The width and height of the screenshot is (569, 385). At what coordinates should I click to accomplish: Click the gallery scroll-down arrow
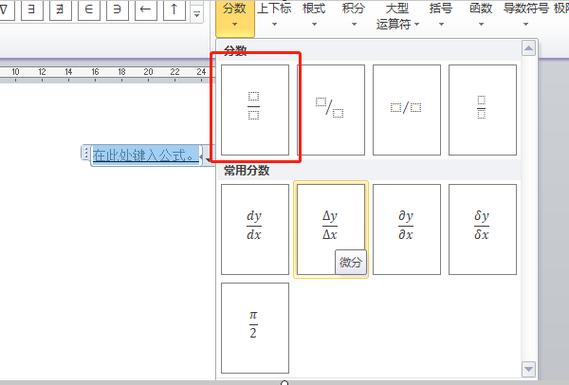(529, 369)
